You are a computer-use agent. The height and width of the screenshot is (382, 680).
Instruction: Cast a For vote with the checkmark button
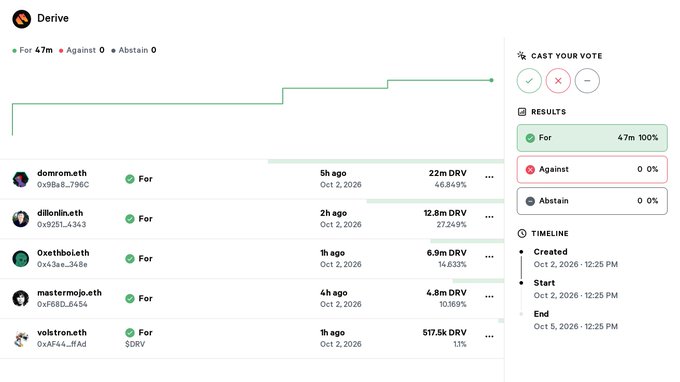point(529,81)
